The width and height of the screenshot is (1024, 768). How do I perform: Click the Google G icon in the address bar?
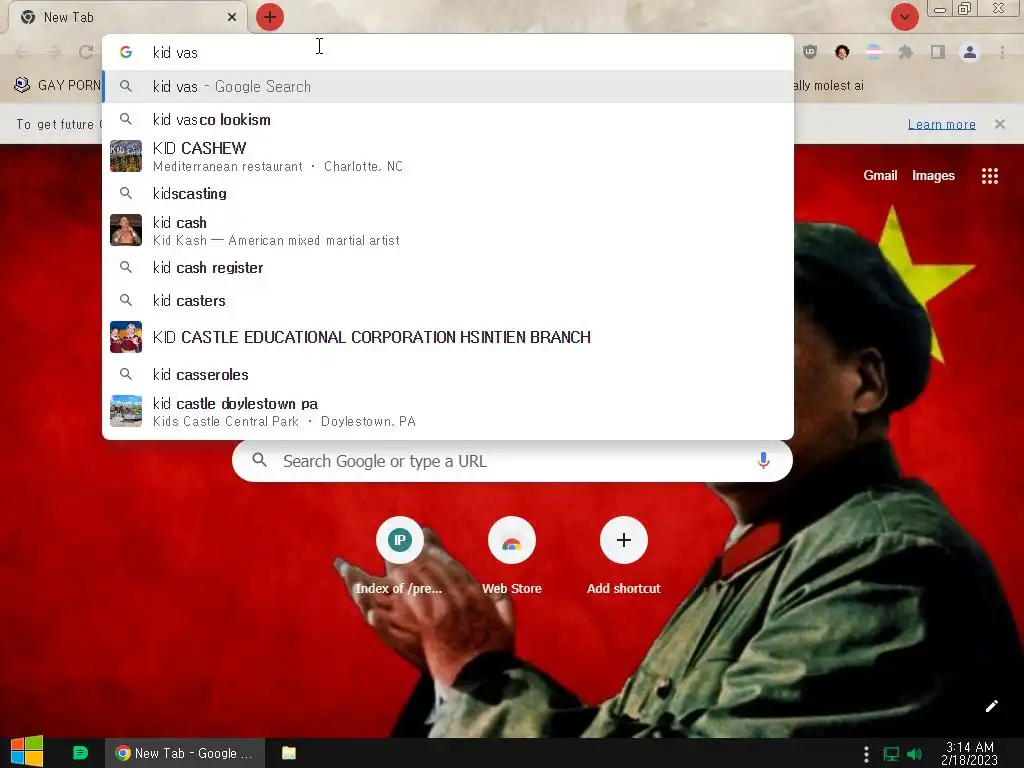126,52
